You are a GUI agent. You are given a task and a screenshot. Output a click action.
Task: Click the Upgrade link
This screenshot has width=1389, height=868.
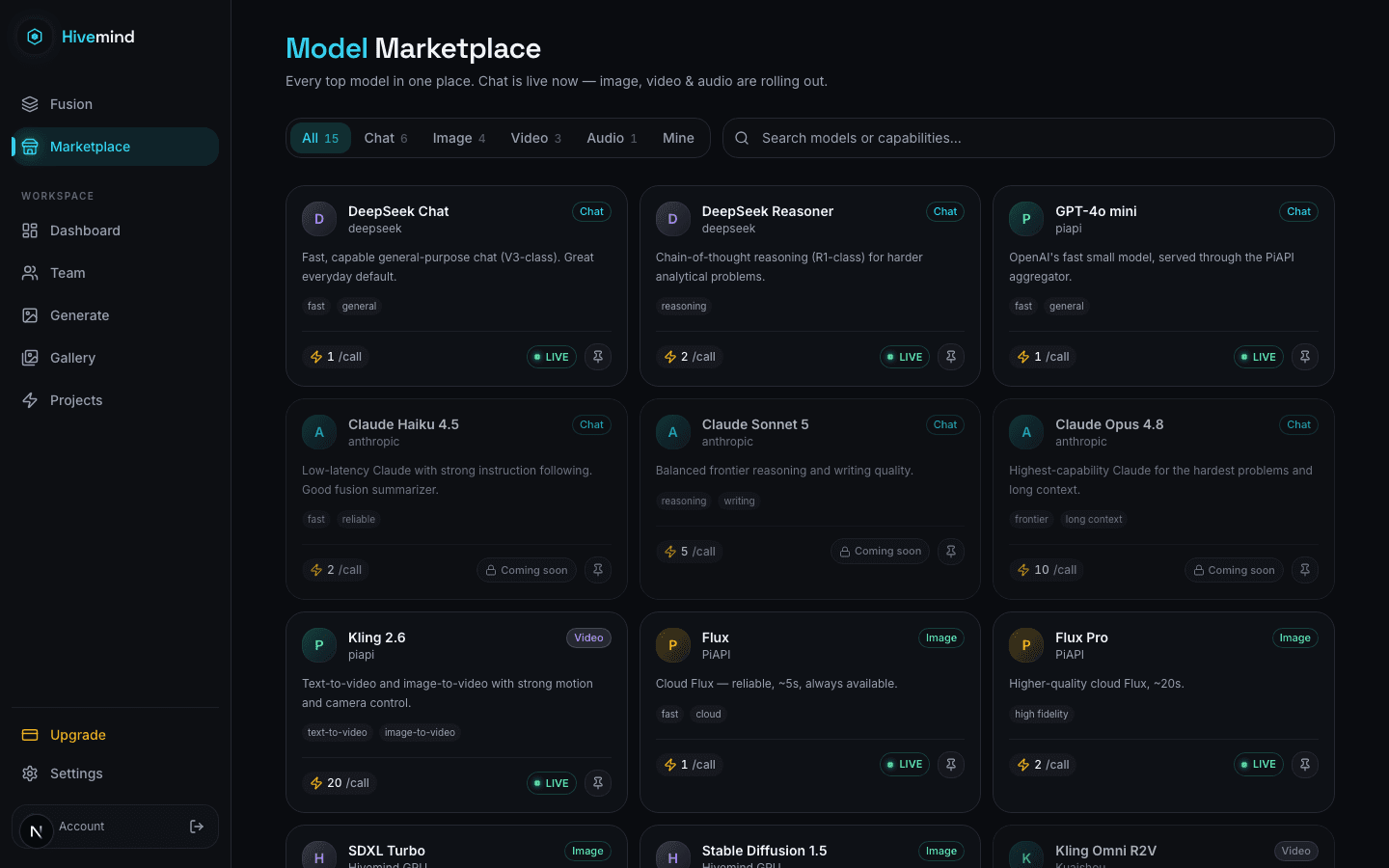click(x=115, y=735)
